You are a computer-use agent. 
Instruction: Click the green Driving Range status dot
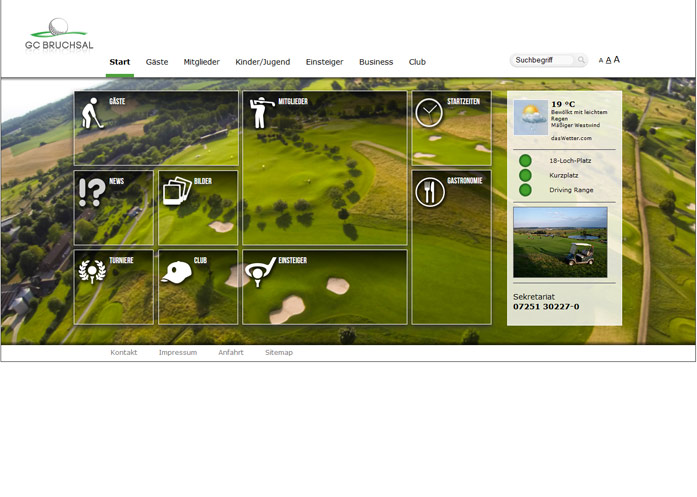click(525, 190)
